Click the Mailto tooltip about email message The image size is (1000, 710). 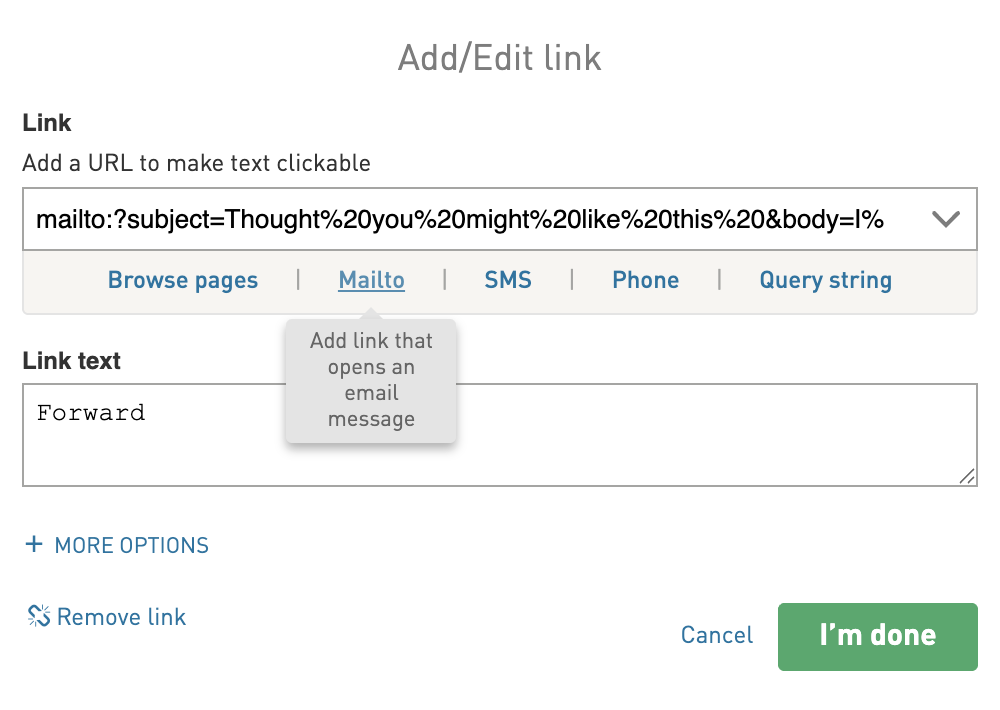[371, 380]
